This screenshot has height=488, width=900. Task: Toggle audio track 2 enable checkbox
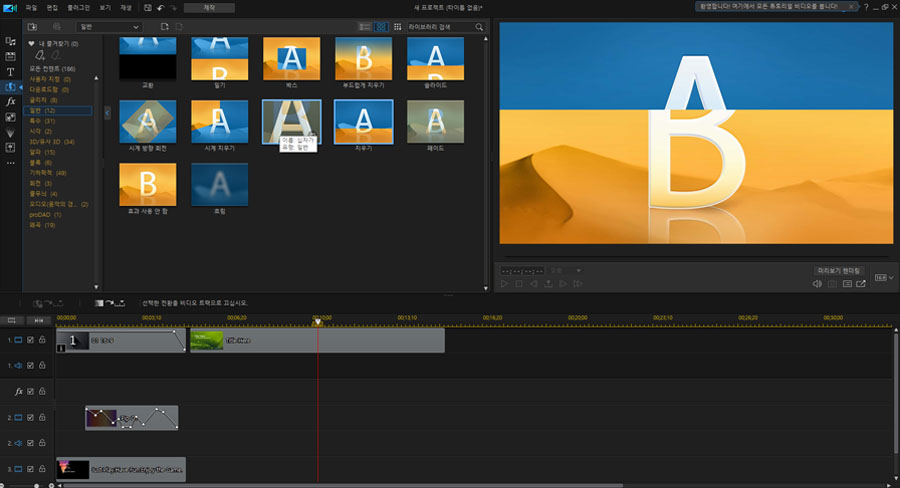tap(30, 443)
